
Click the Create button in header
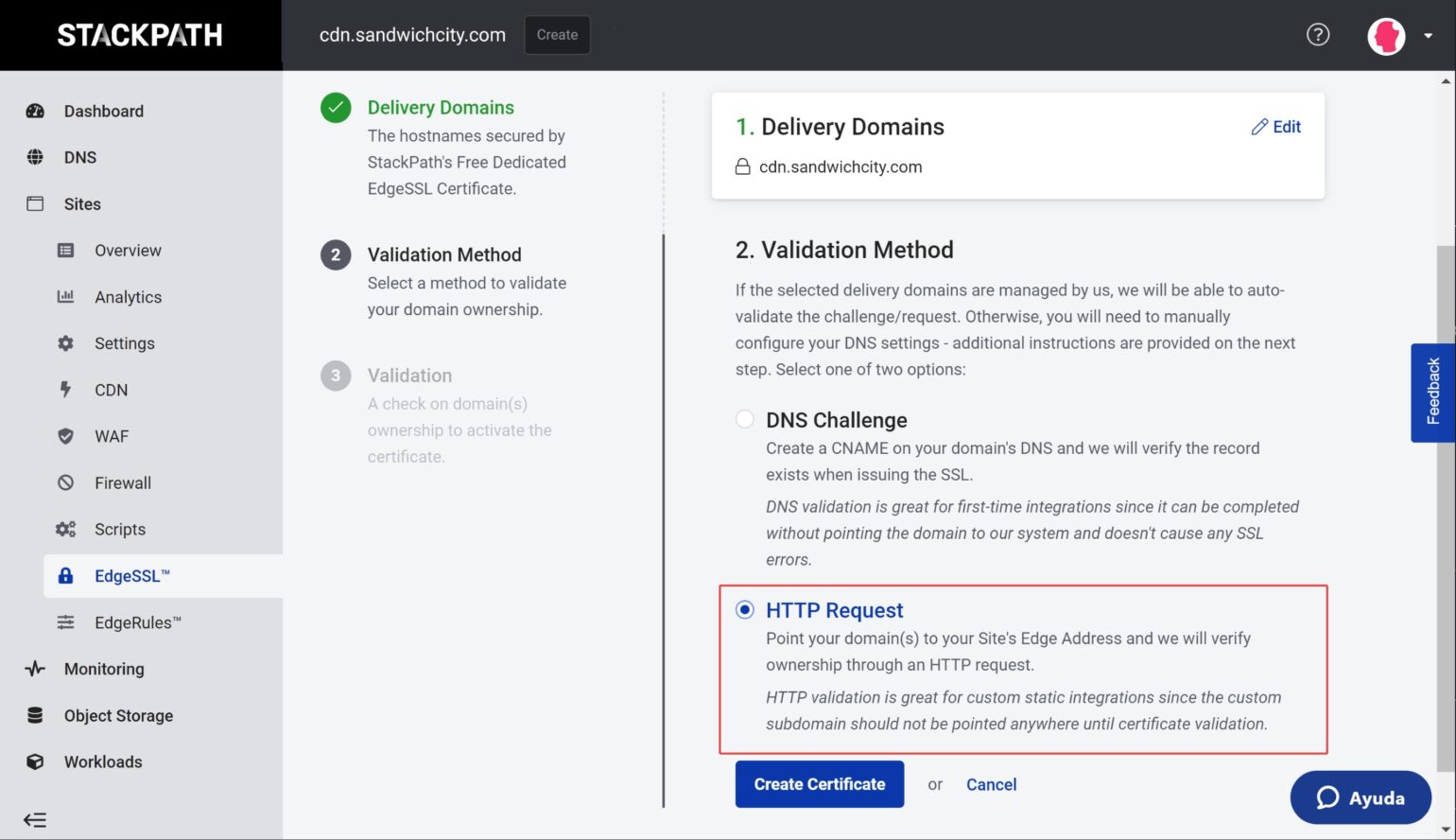(x=557, y=35)
